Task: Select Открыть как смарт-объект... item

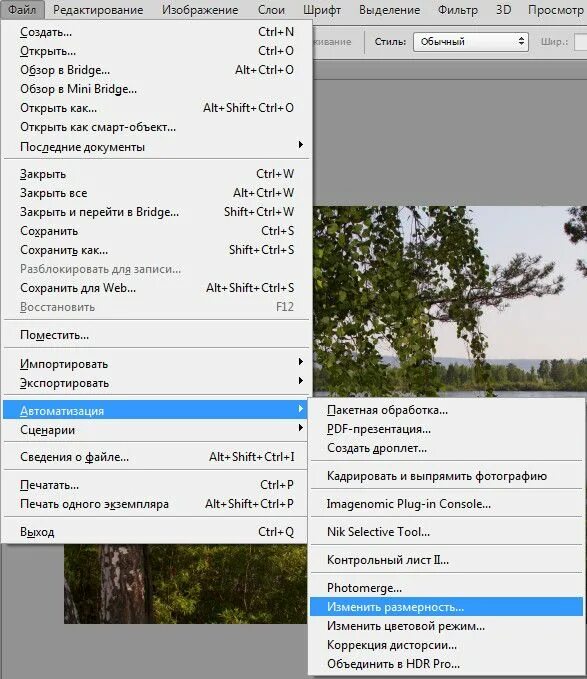Action: 157,127
